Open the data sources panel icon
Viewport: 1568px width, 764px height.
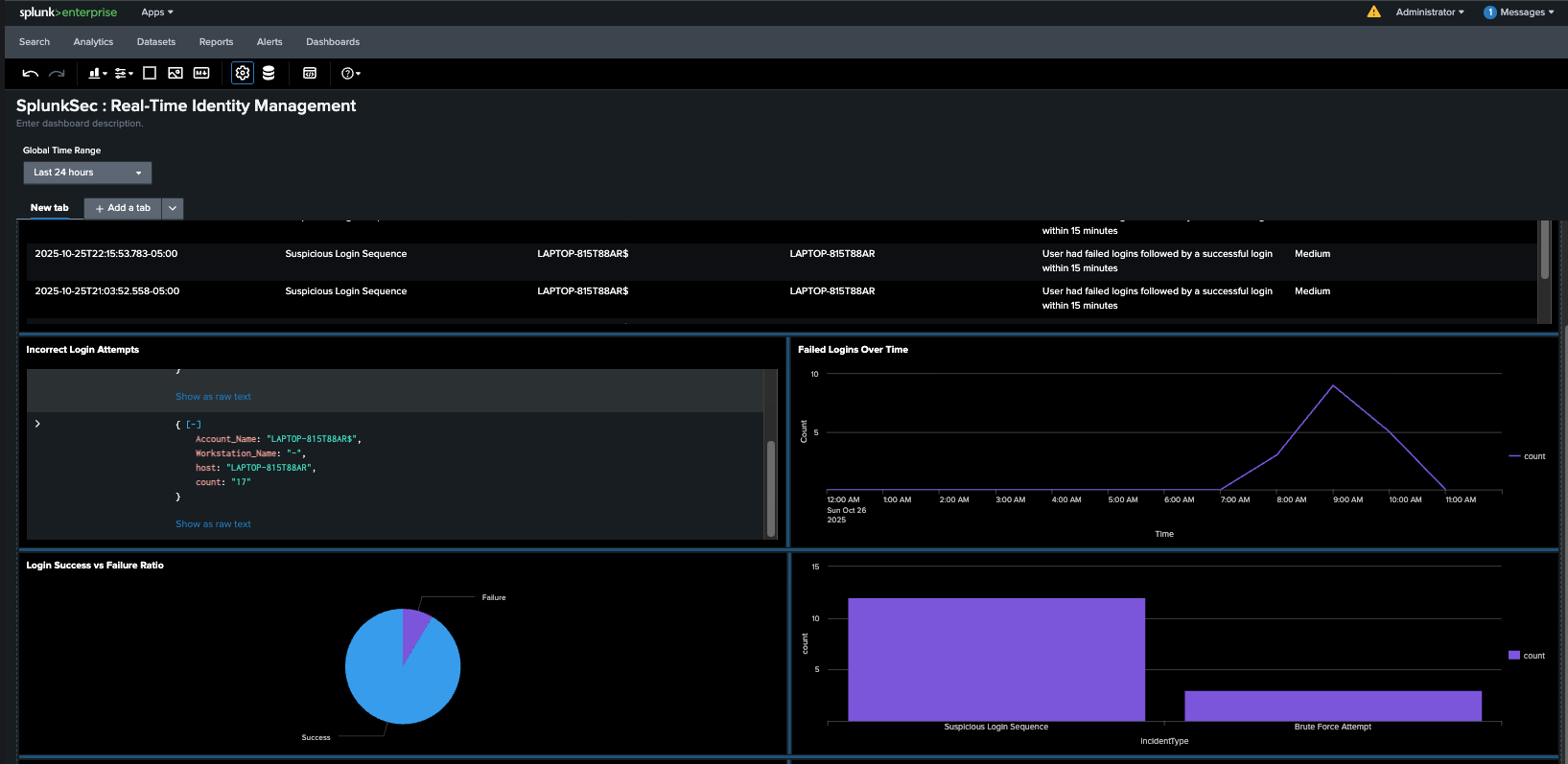pyautogui.click(x=269, y=73)
